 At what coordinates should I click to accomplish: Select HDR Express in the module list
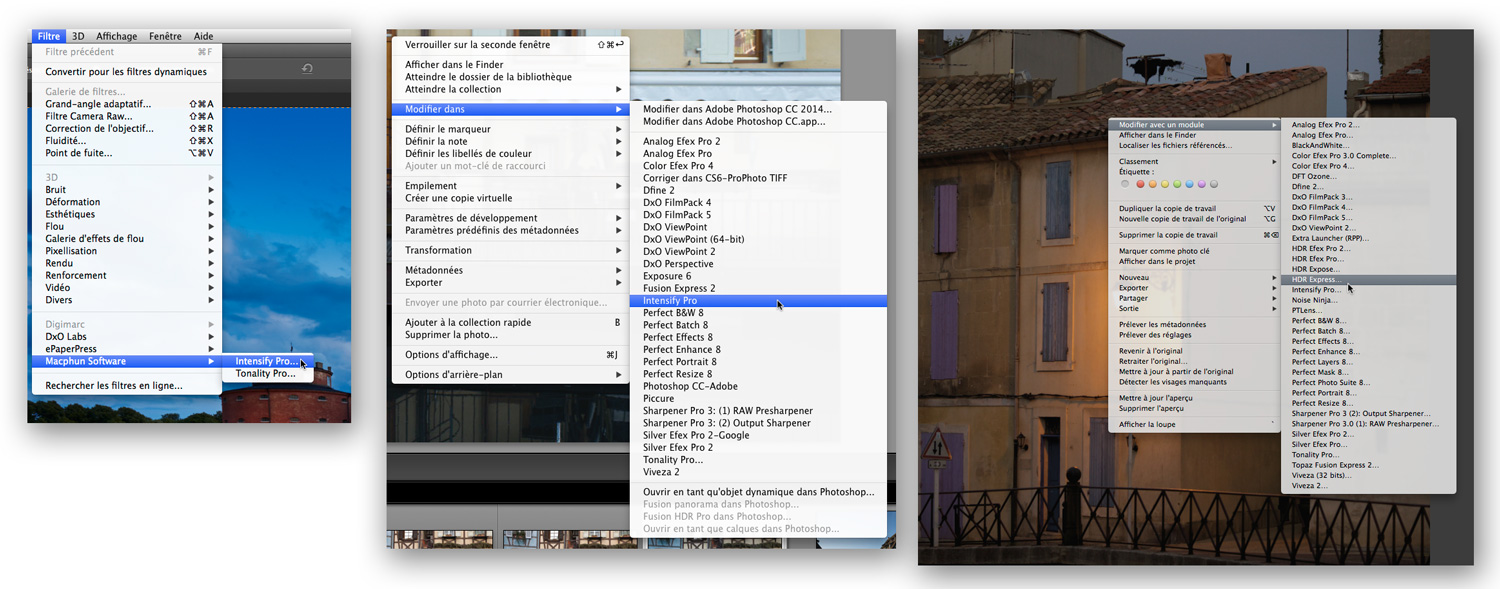pyautogui.click(x=1368, y=280)
